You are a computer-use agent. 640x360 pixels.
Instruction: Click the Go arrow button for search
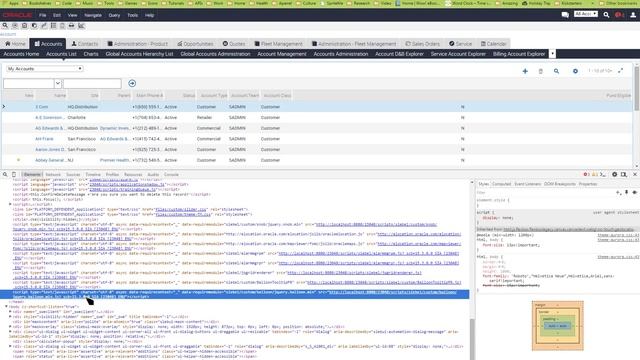click(132, 83)
